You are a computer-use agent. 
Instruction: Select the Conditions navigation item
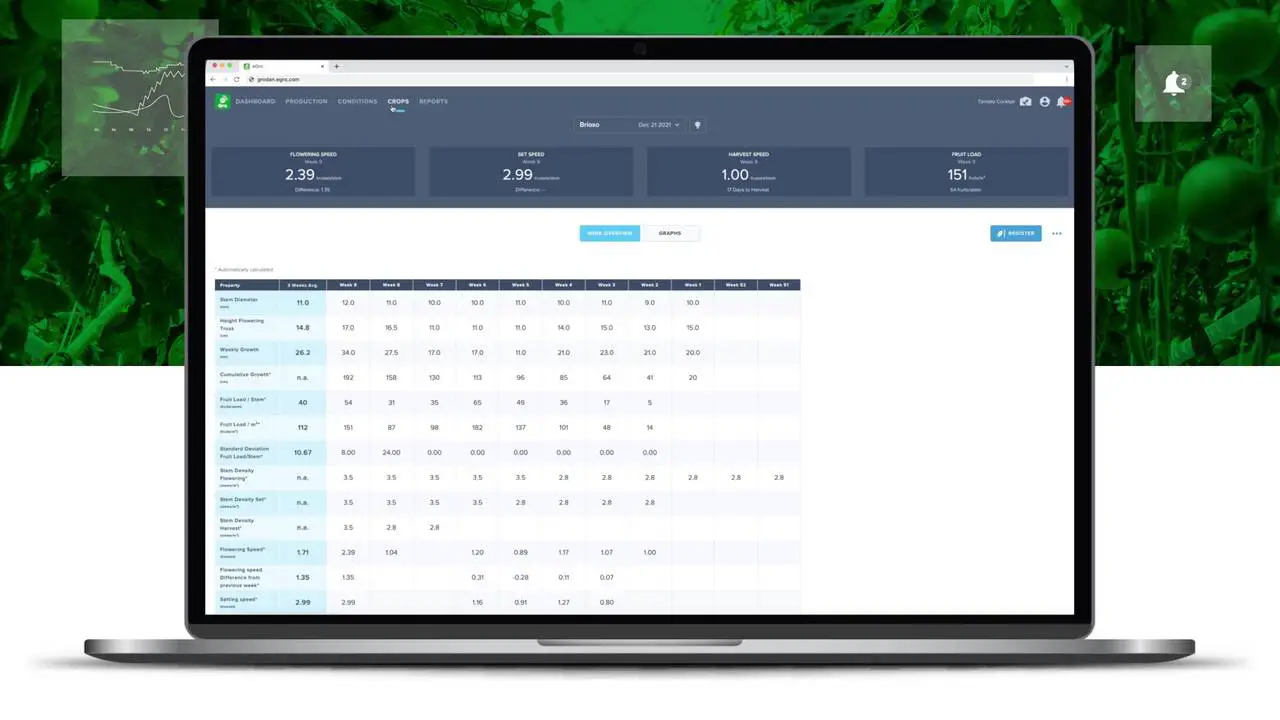tap(357, 101)
